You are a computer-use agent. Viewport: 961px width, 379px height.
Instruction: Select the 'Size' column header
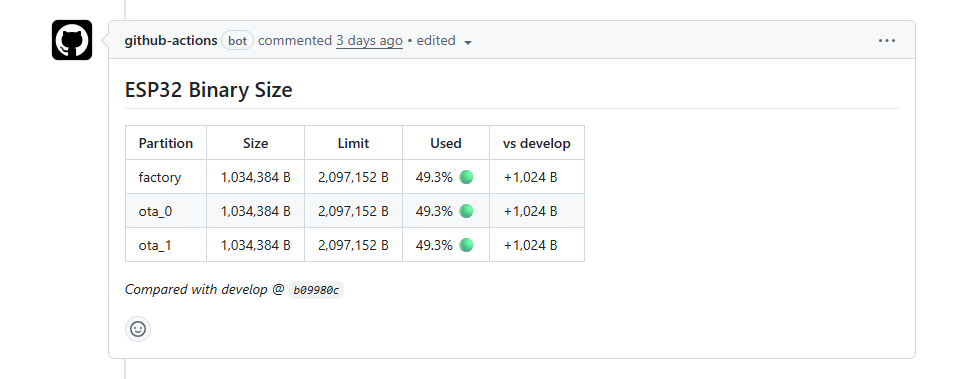click(256, 144)
